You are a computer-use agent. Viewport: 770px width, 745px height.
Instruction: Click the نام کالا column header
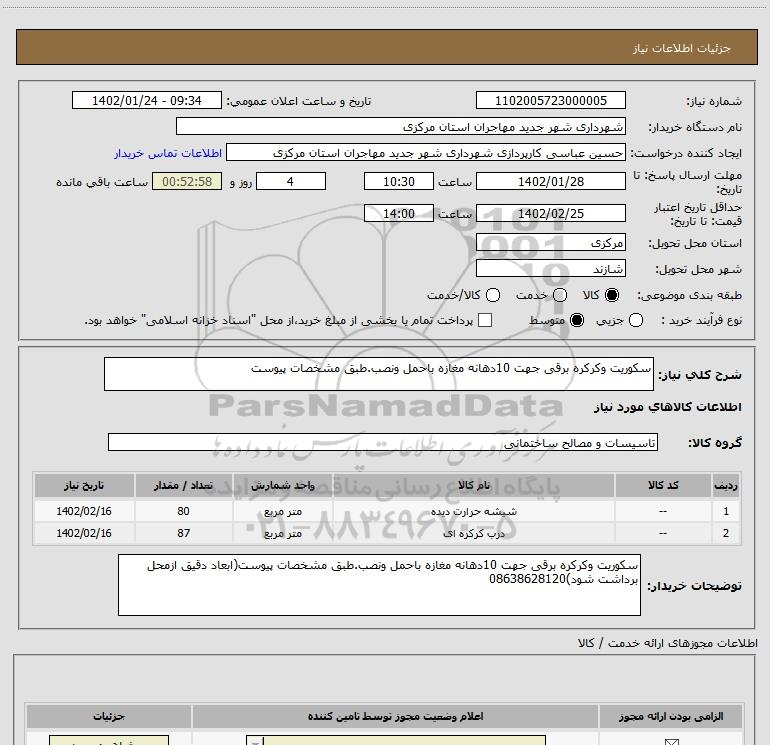pos(474,485)
